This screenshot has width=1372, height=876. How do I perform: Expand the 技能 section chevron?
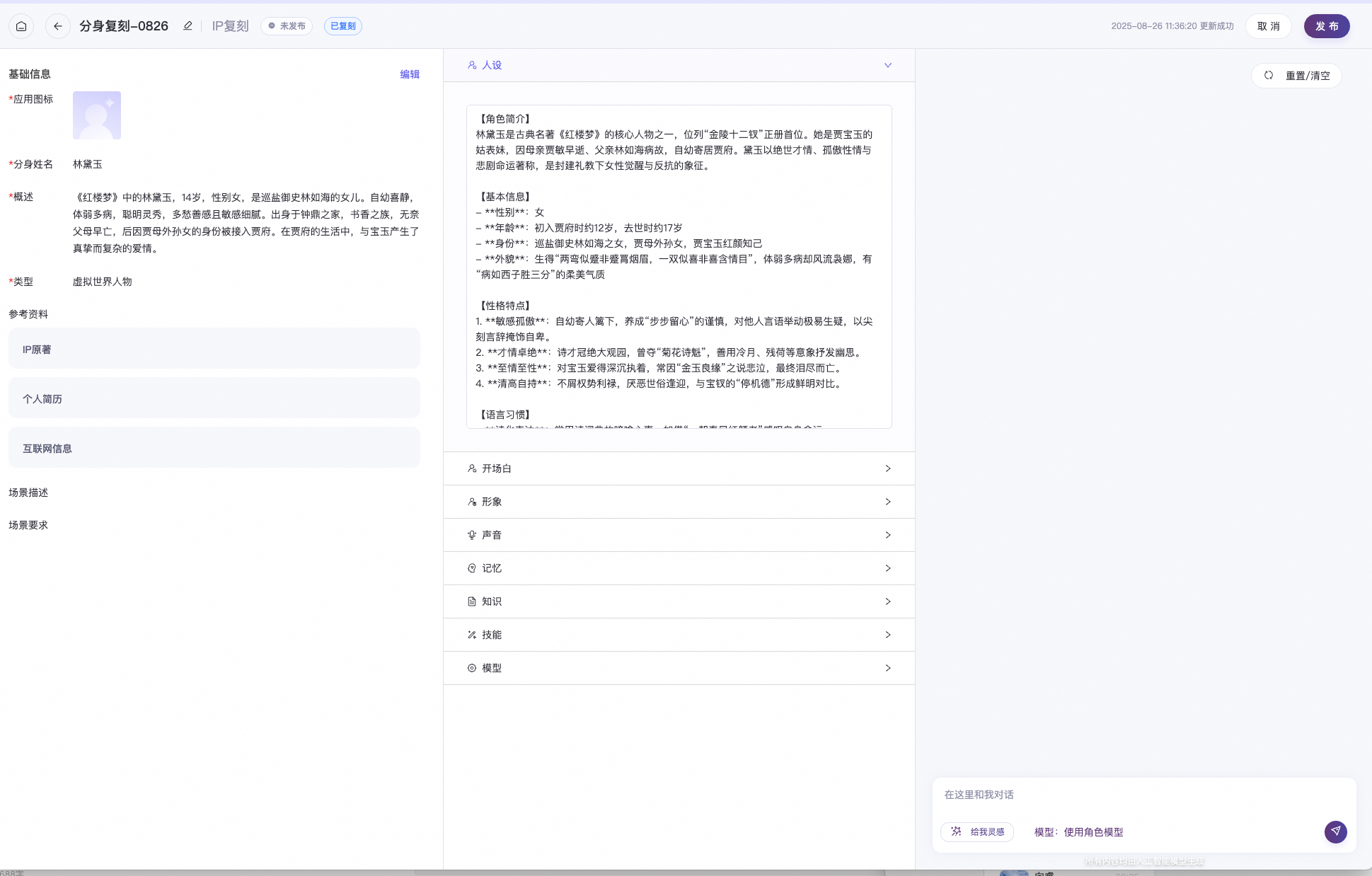888,635
